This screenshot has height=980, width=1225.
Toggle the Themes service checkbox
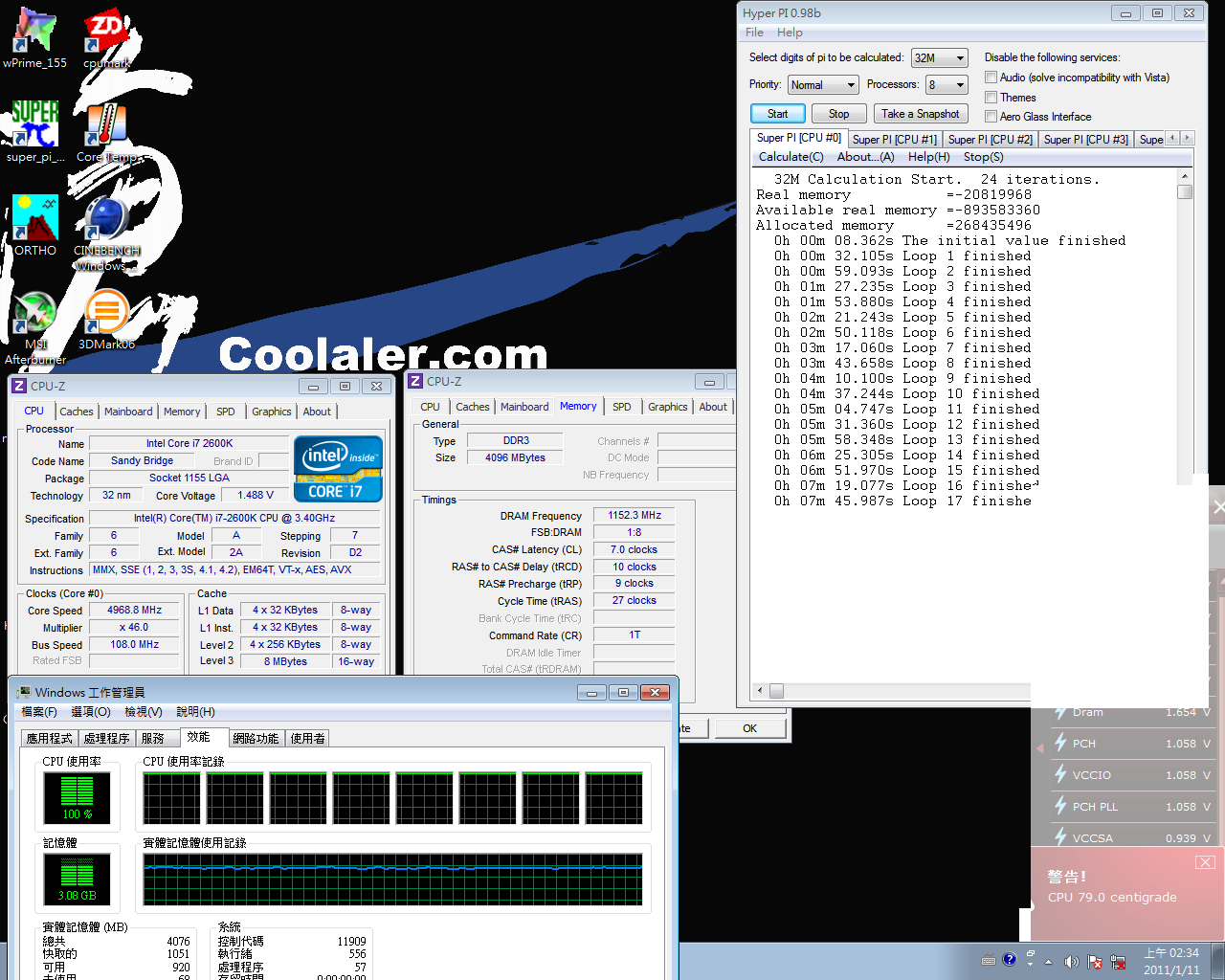click(991, 97)
